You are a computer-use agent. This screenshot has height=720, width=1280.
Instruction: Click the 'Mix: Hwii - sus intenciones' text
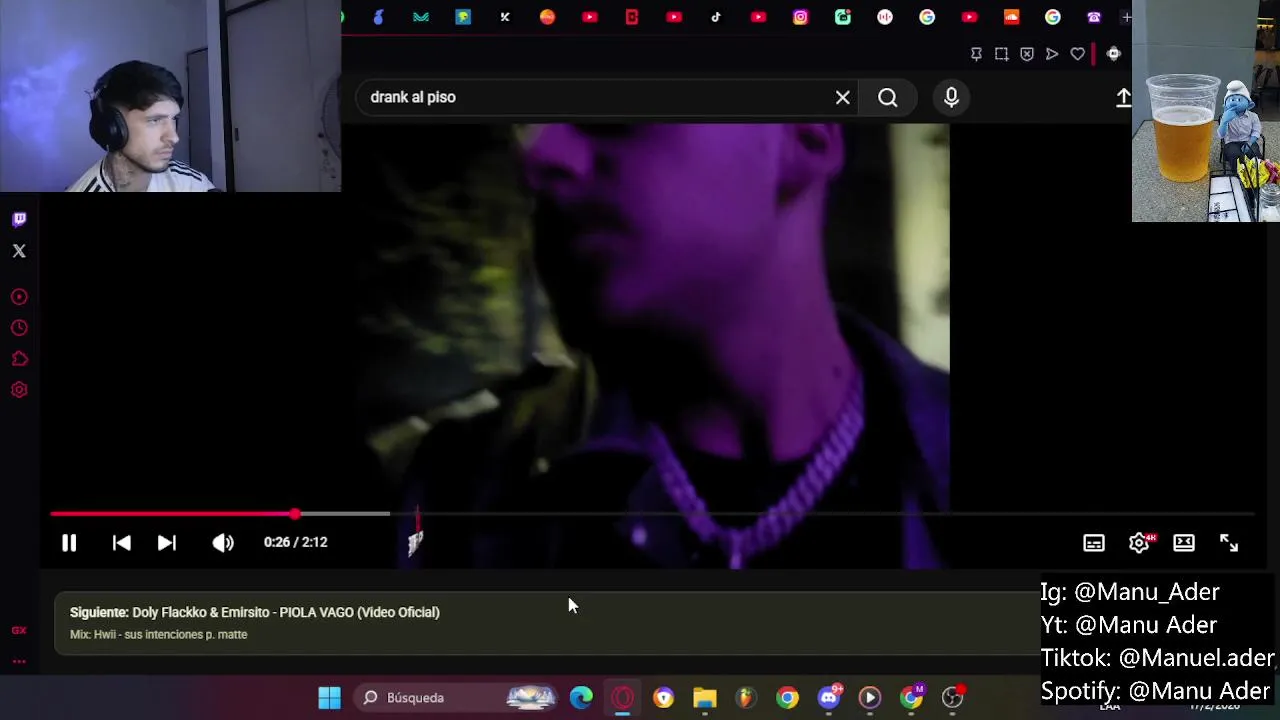[x=158, y=634]
